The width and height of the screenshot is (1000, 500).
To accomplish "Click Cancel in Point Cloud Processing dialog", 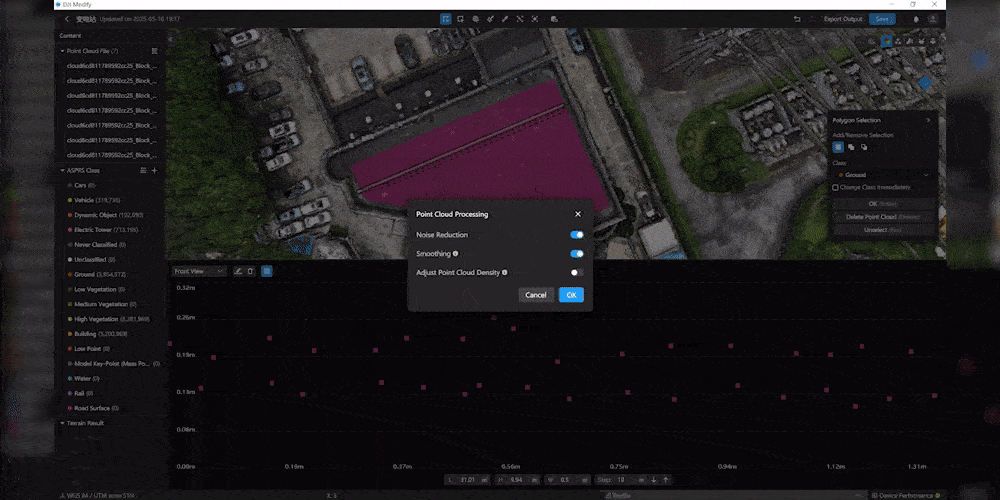I will coord(536,295).
